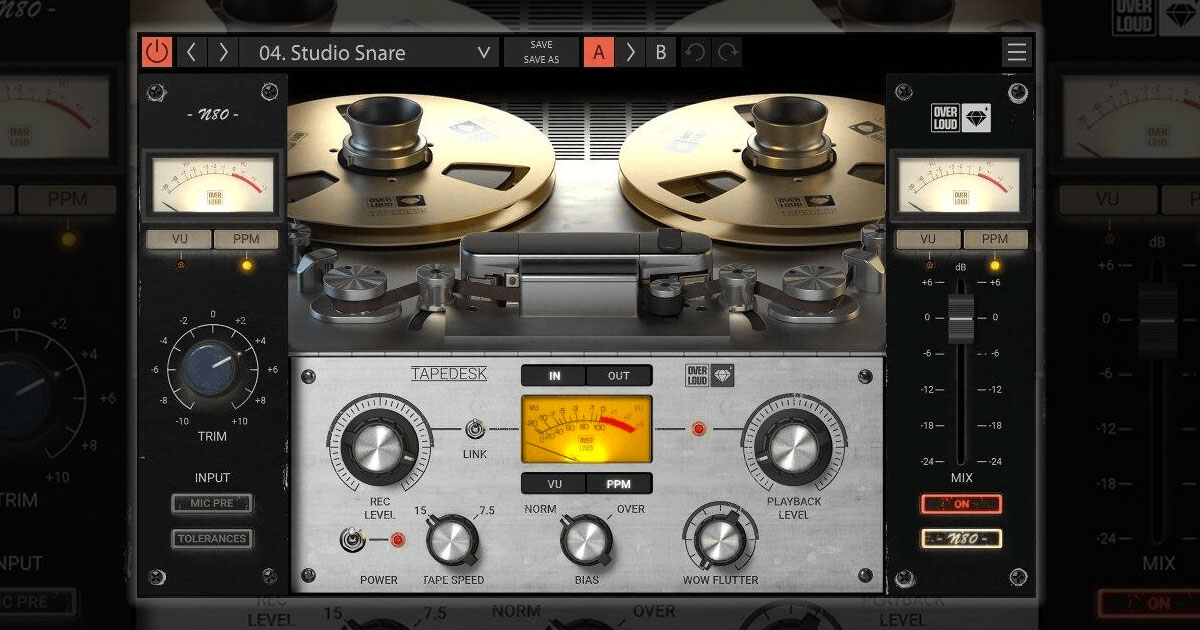Click the WOW FLUTTER knob

click(720, 540)
